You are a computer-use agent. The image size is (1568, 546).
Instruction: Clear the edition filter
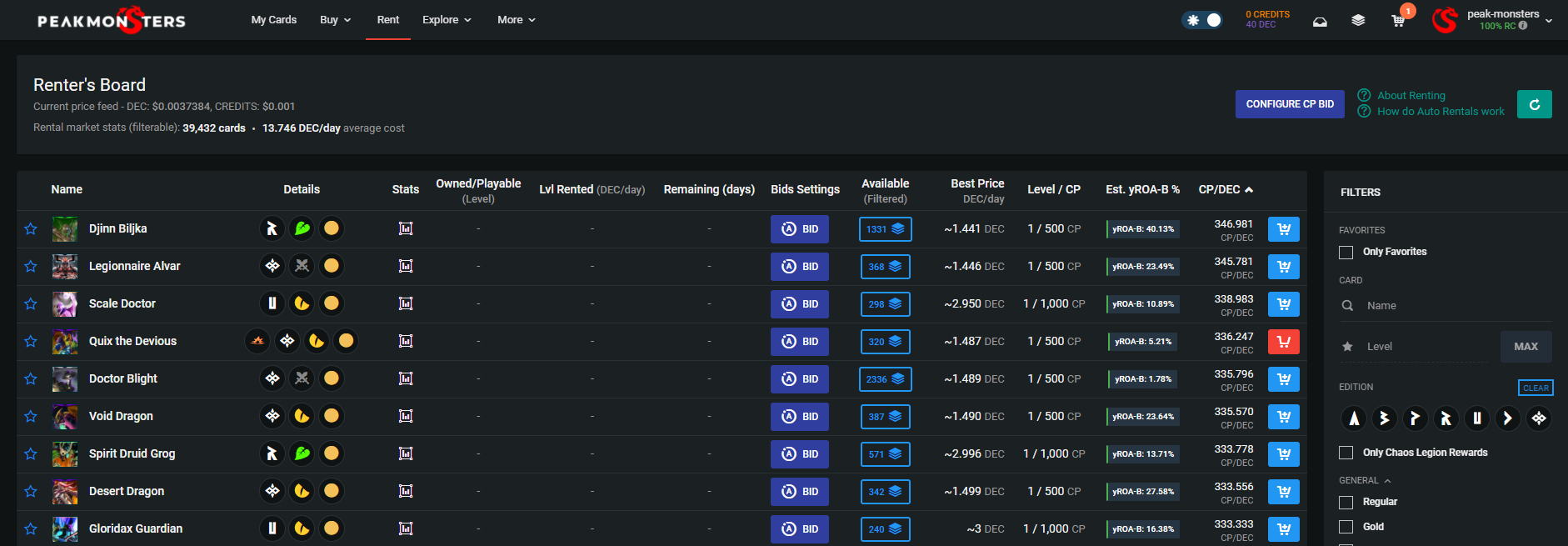coord(1536,388)
